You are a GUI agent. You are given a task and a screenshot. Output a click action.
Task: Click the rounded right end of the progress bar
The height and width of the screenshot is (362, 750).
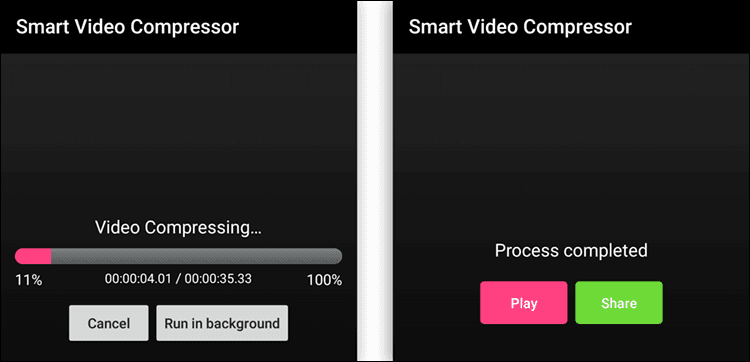point(337,256)
